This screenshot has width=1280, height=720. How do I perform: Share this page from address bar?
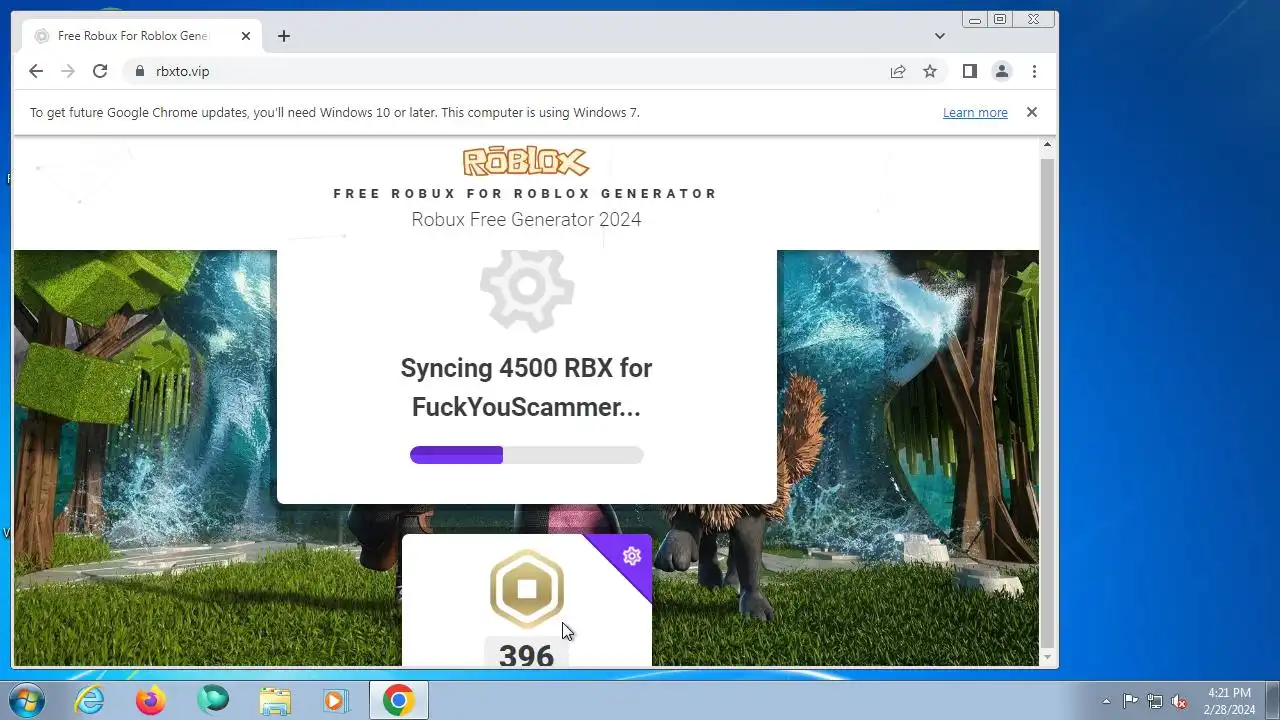[898, 71]
